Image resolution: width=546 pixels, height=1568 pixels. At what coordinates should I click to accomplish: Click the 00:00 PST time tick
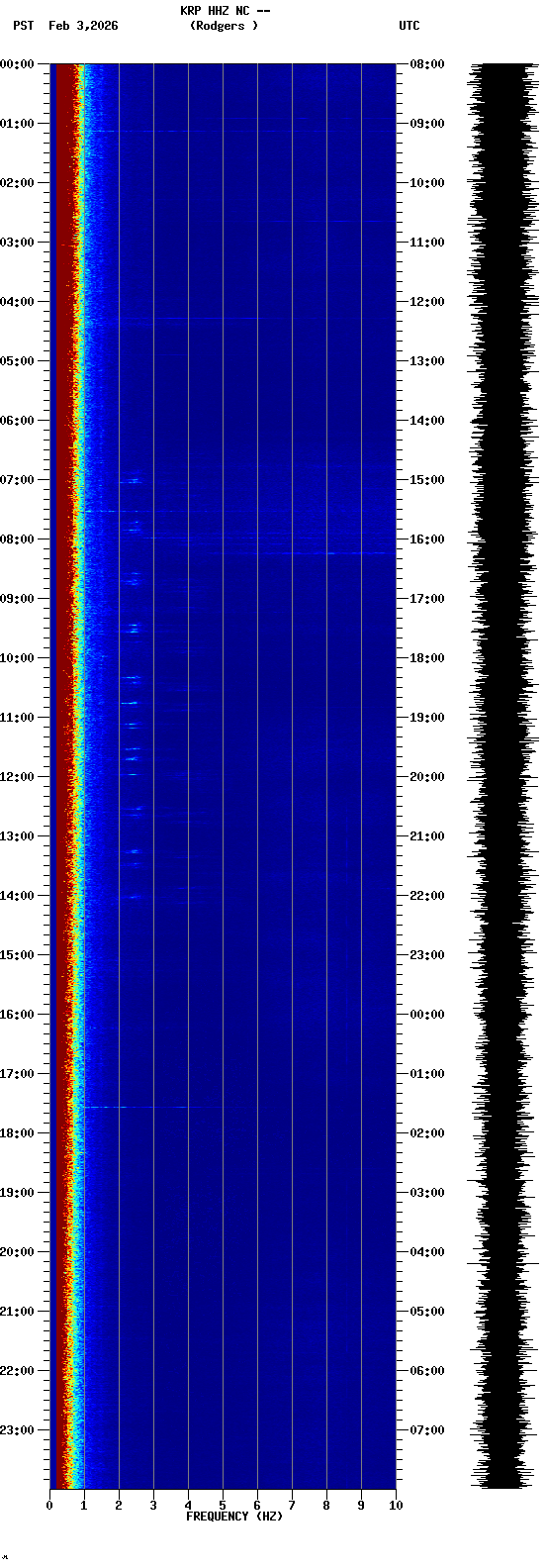tap(18, 64)
